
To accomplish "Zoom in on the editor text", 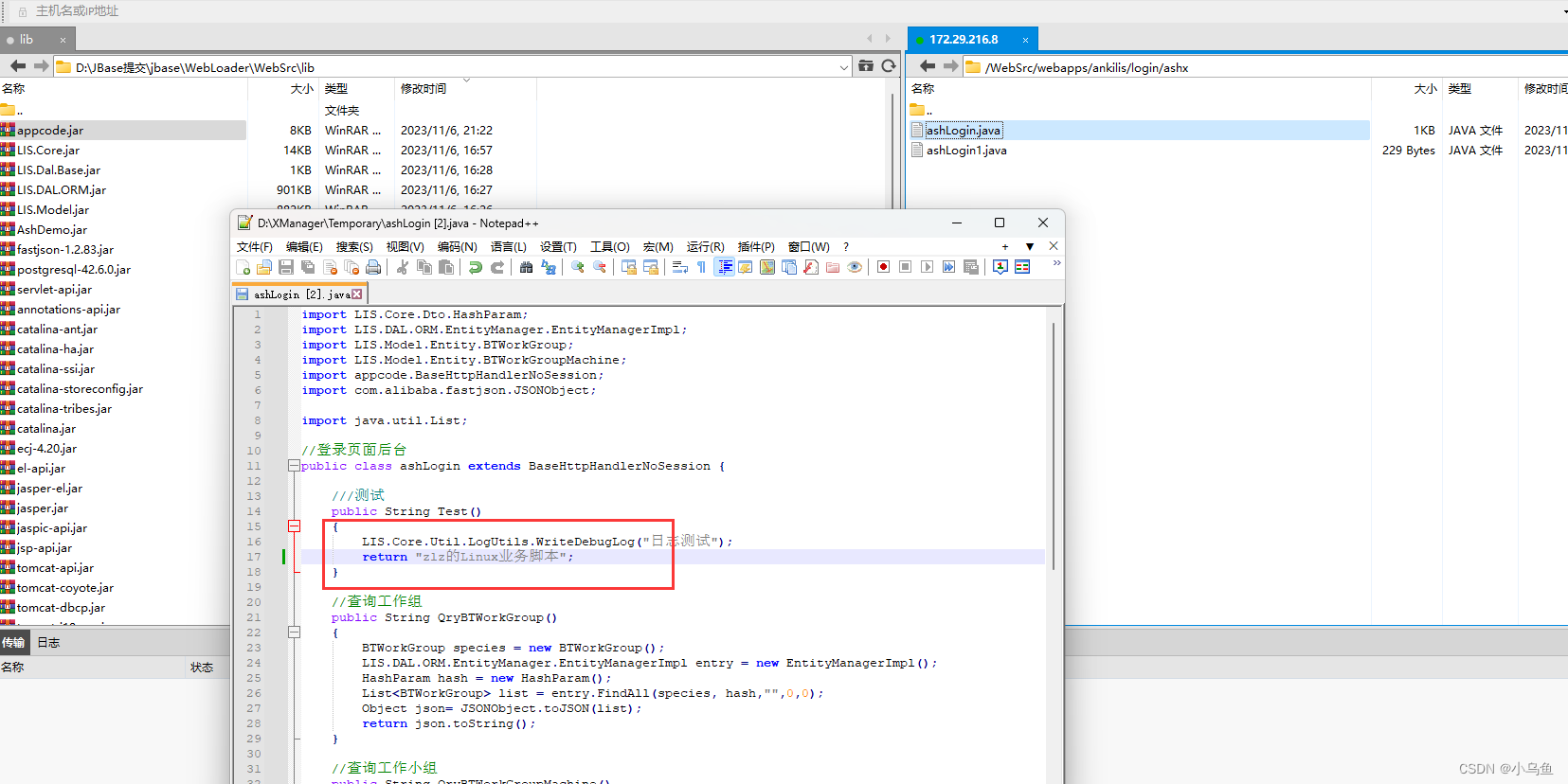I will click(577, 268).
